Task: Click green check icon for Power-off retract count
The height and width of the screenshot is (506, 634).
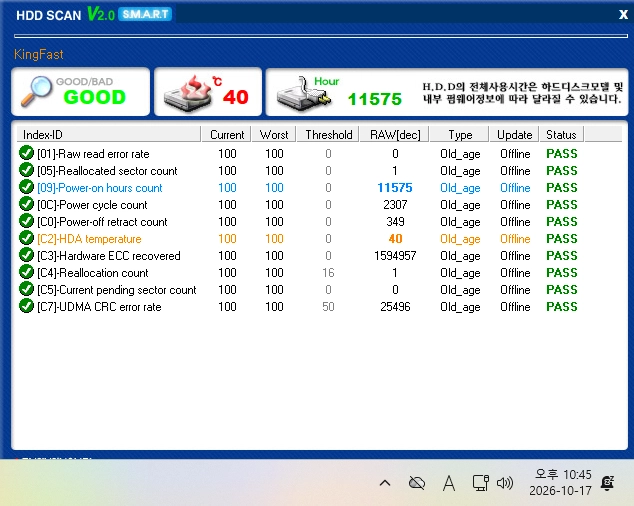Action: 26,221
